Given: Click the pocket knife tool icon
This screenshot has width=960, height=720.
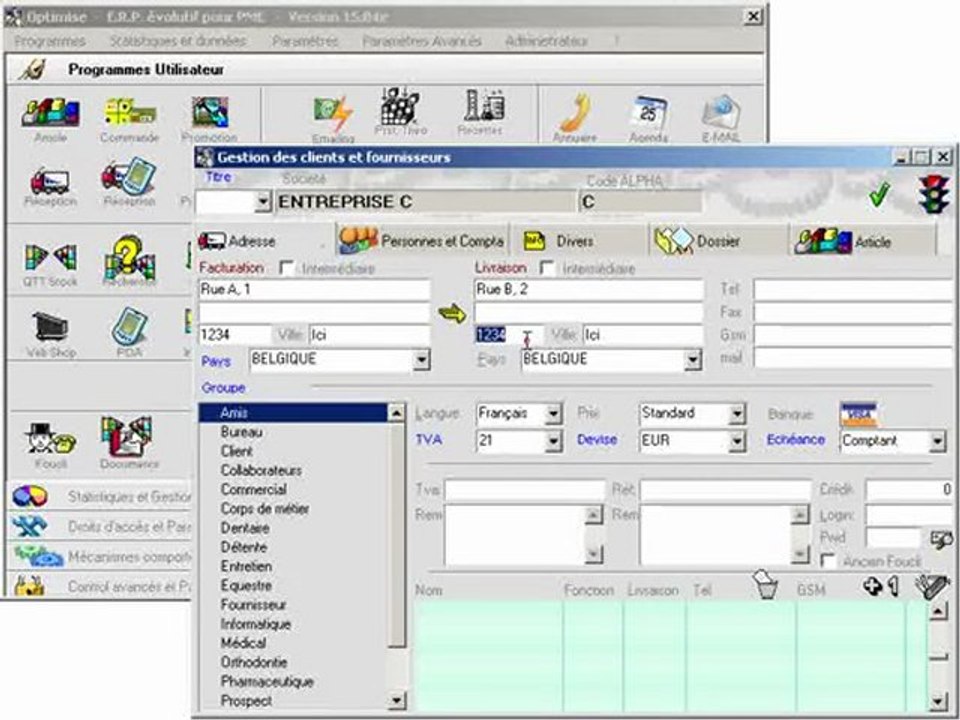Looking at the screenshot, I should 932,586.
